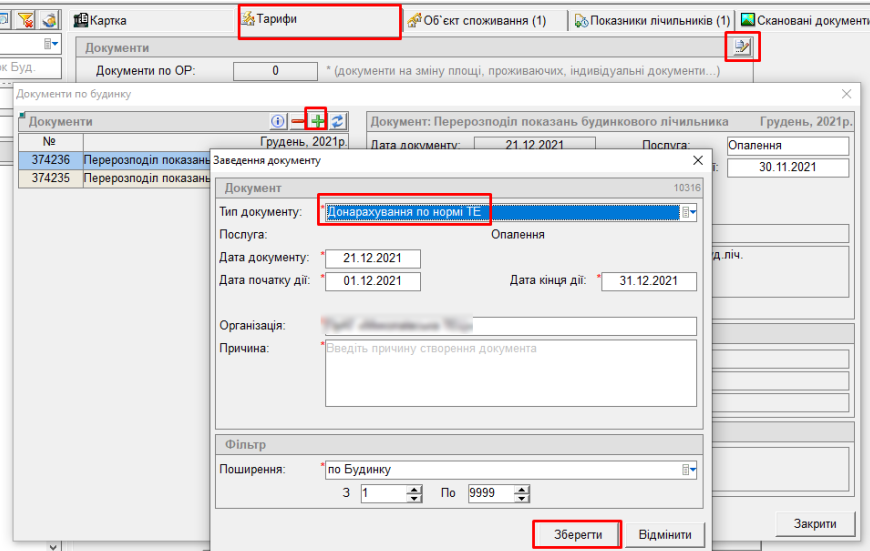Open the edit documents icon with pencil
This screenshot has width=870, height=551.
click(x=740, y=47)
